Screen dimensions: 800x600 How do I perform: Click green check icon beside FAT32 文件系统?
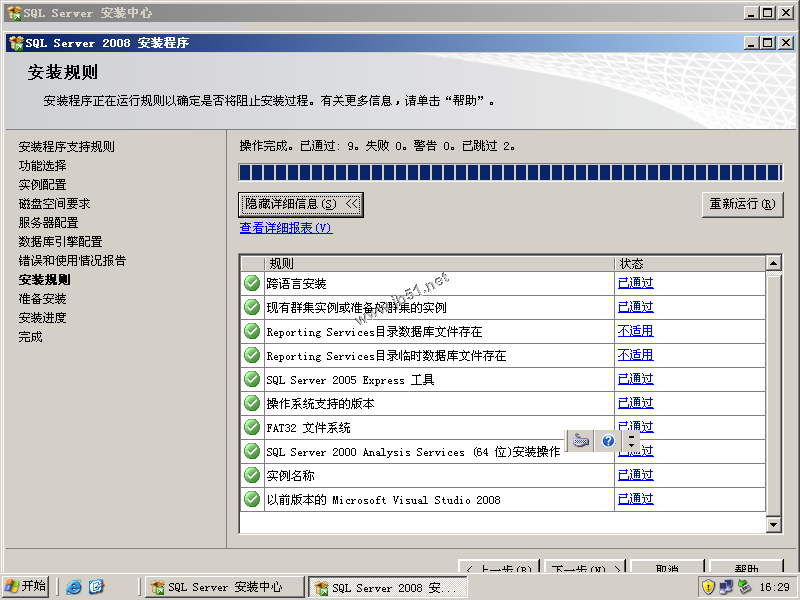pos(252,427)
